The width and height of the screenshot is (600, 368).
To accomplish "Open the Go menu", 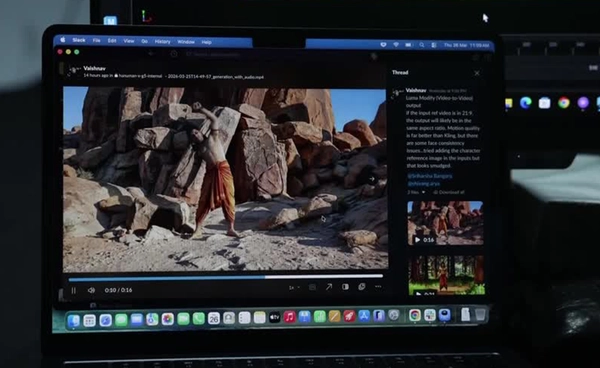I will coord(144,41).
